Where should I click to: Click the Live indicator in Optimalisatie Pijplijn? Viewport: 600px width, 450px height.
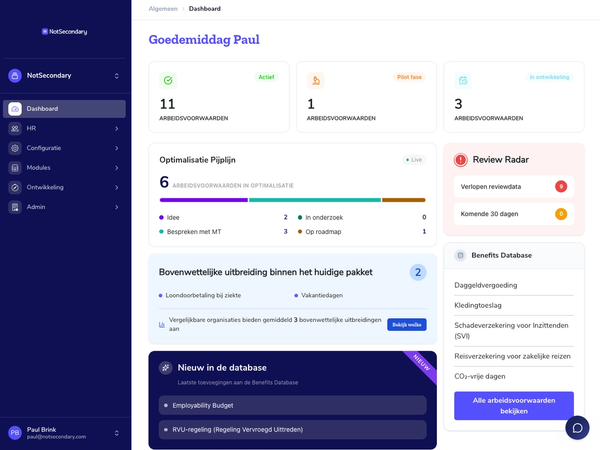click(x=414, y=160)
